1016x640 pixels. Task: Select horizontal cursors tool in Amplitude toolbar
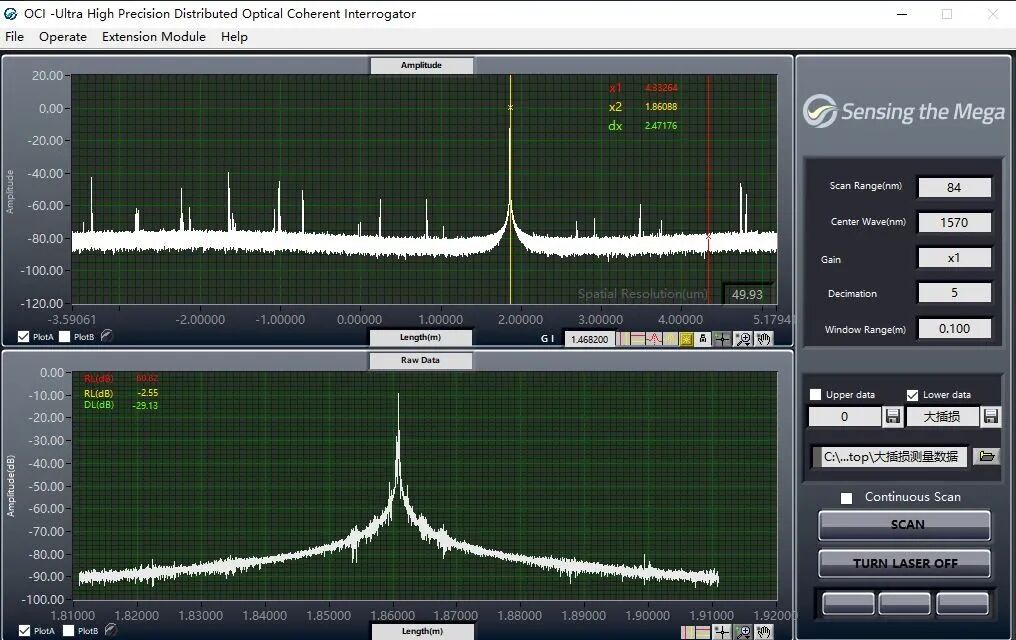(x=638, y=339)
